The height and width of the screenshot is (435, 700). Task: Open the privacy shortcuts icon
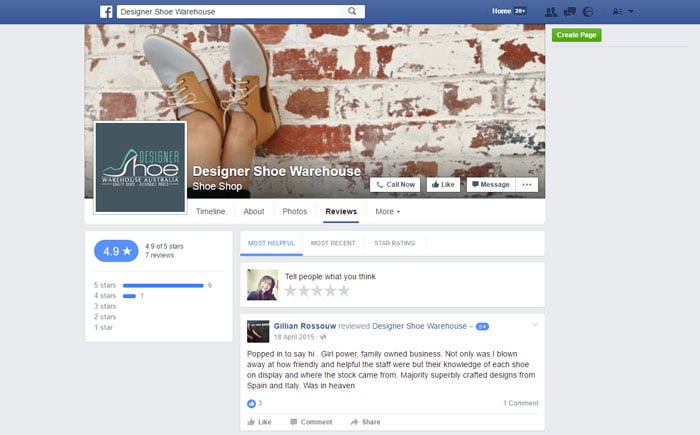617,12
